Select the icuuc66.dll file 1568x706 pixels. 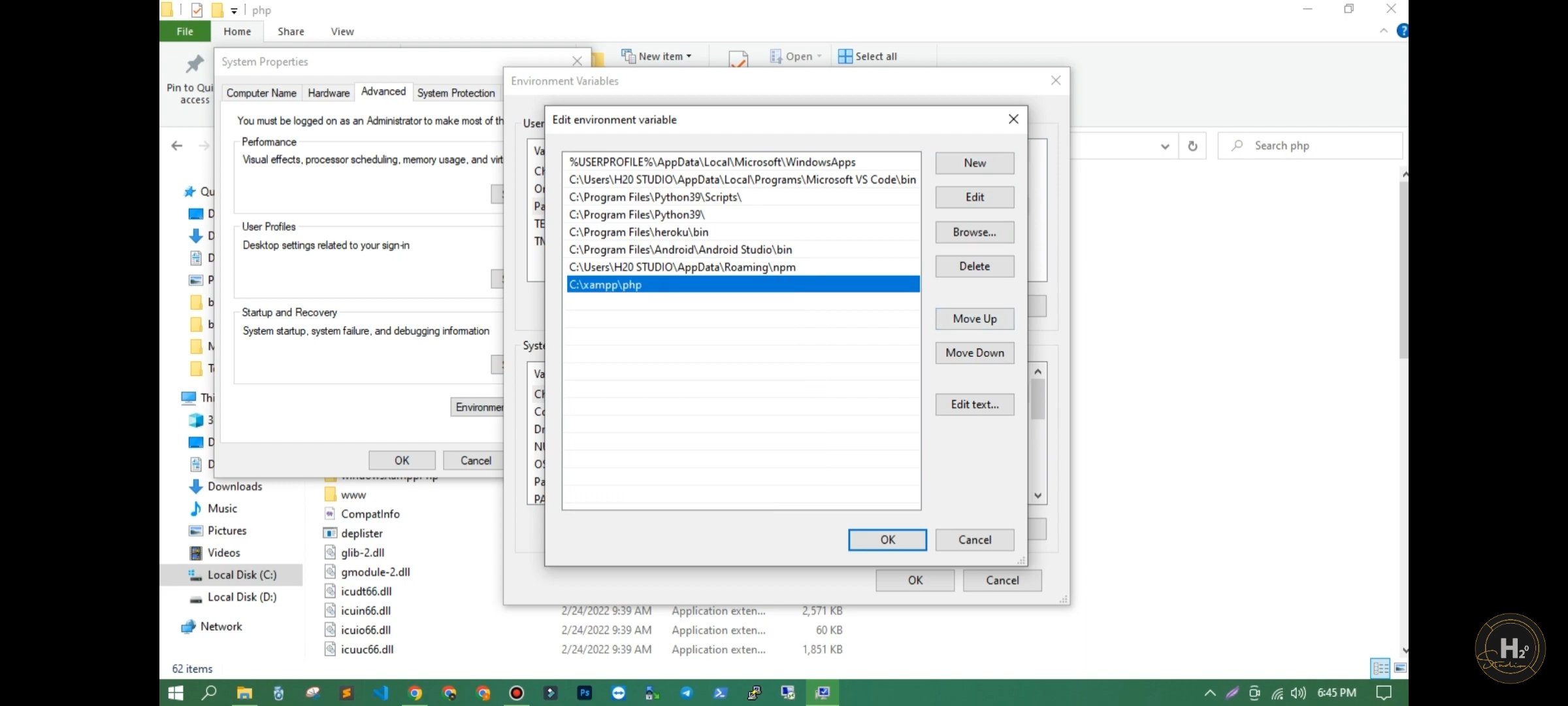click(367, 650)
